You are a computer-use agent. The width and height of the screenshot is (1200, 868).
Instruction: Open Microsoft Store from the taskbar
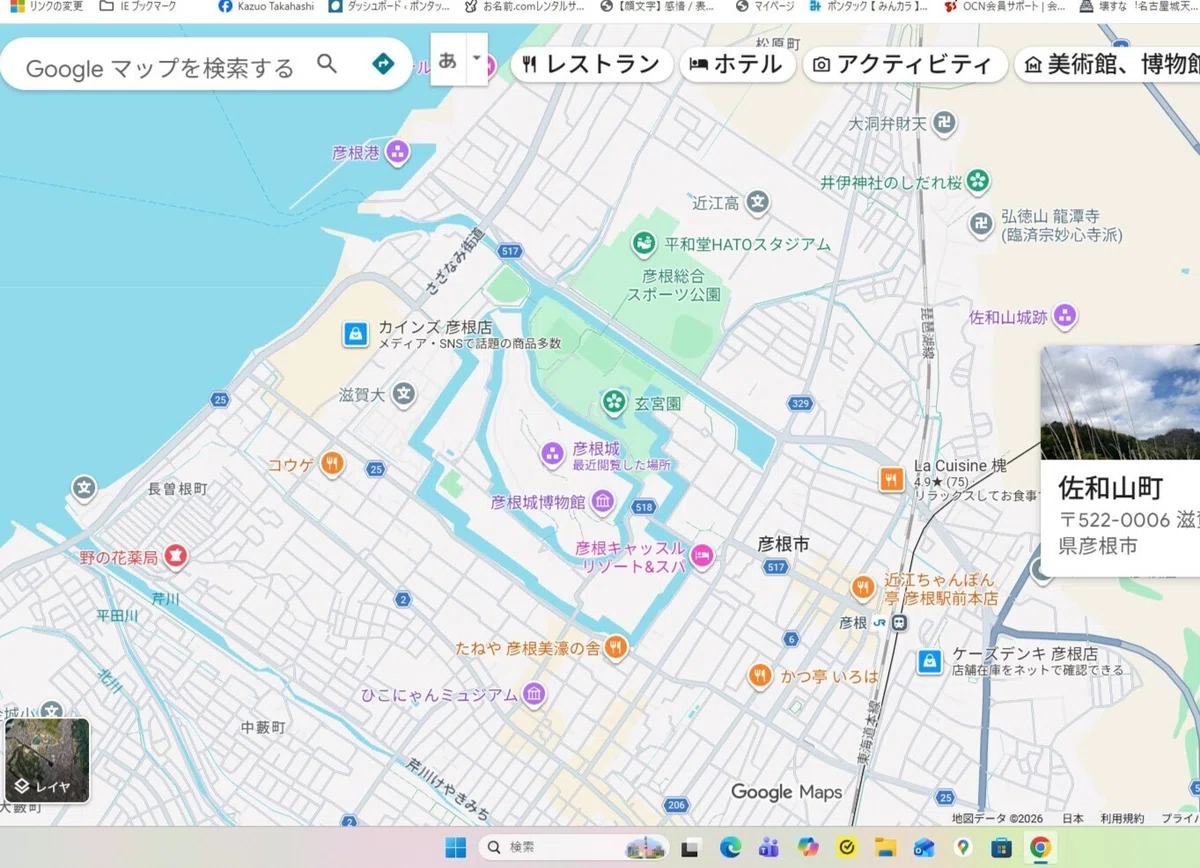point(1001,847)
